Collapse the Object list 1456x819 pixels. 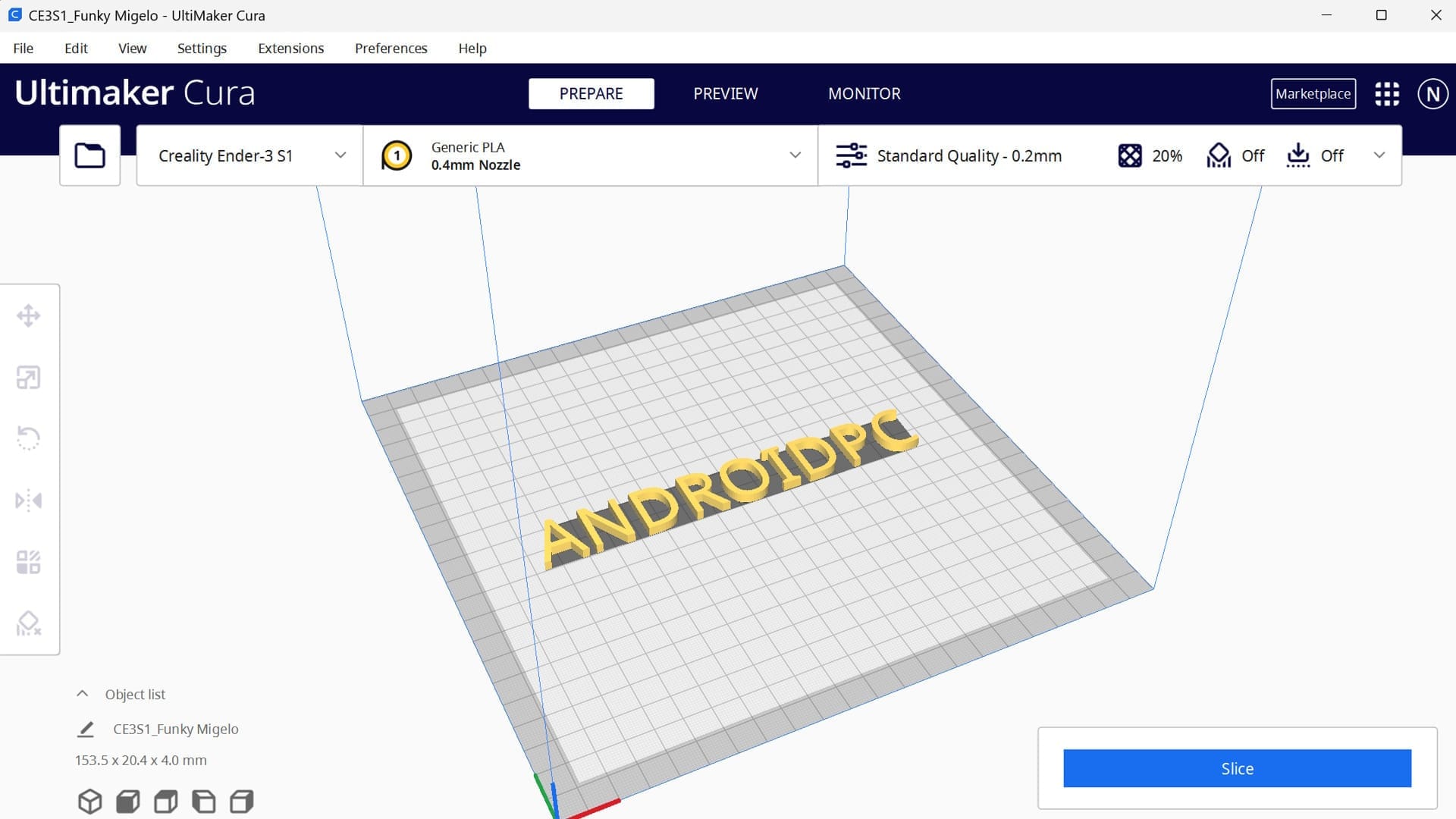point(82,694)
